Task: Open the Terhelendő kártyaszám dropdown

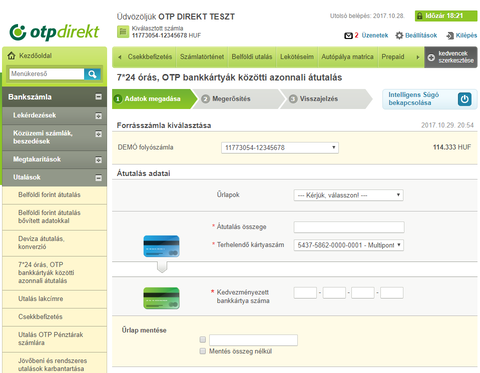Action: [348, 245]
